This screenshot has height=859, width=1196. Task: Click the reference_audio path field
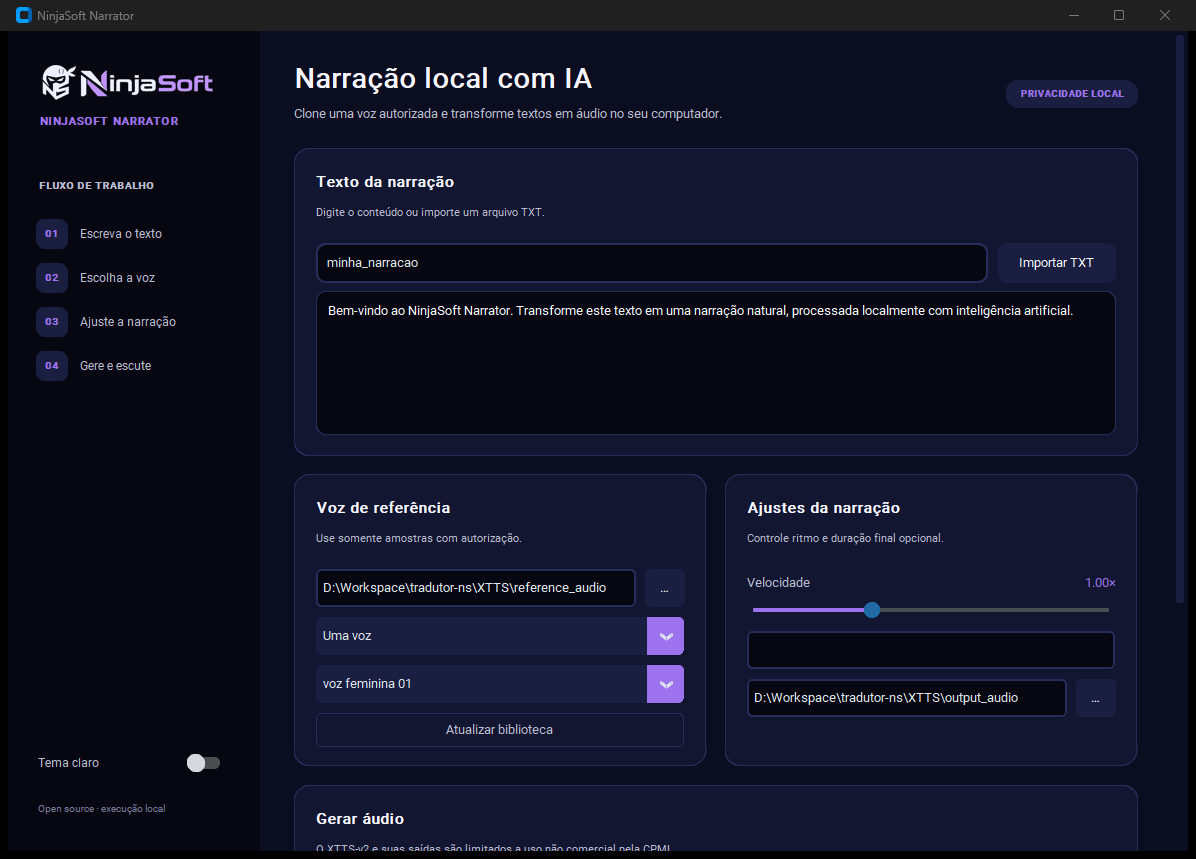tap(476, 588)
